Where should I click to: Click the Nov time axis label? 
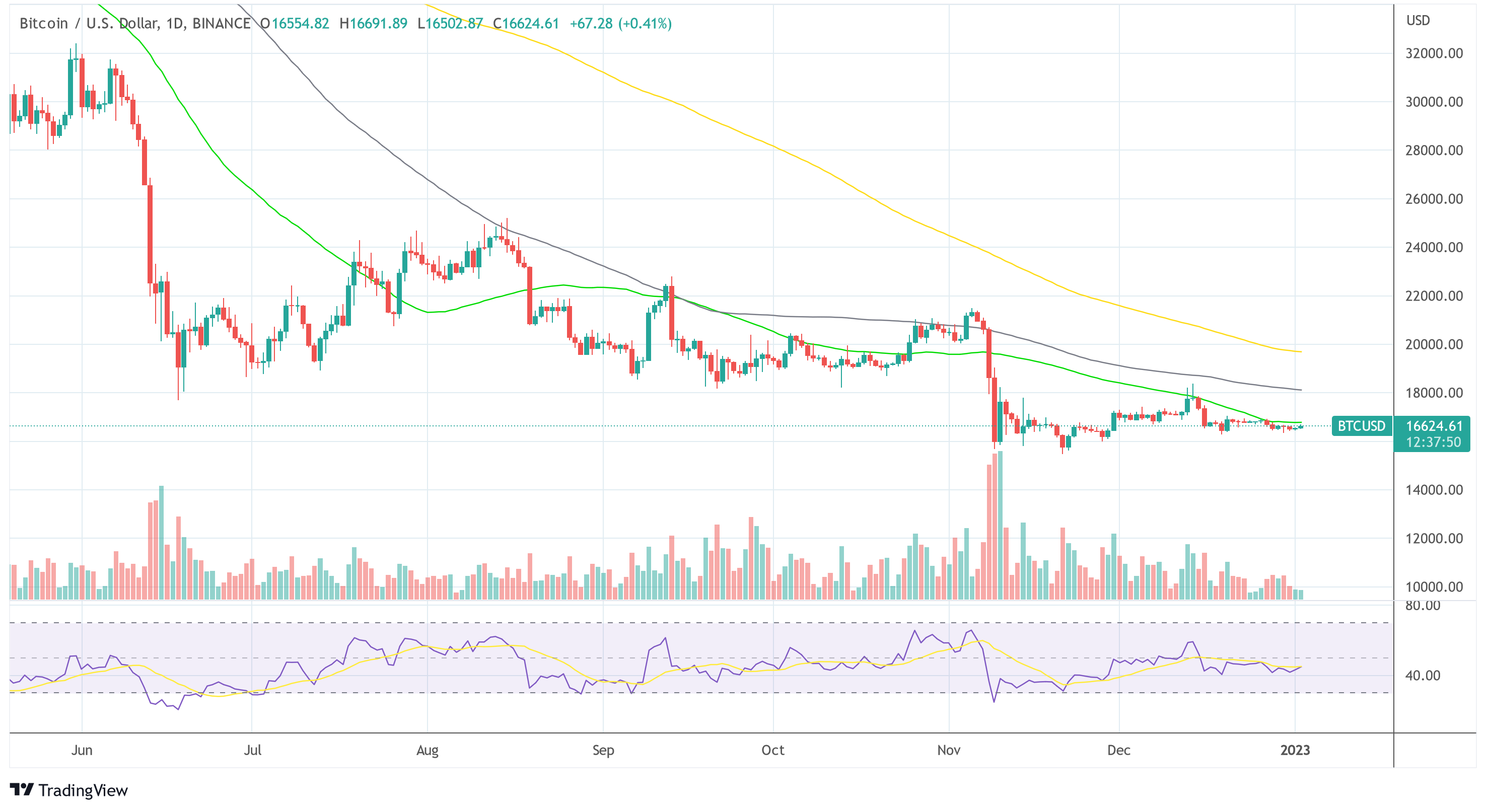click(949, 750)
